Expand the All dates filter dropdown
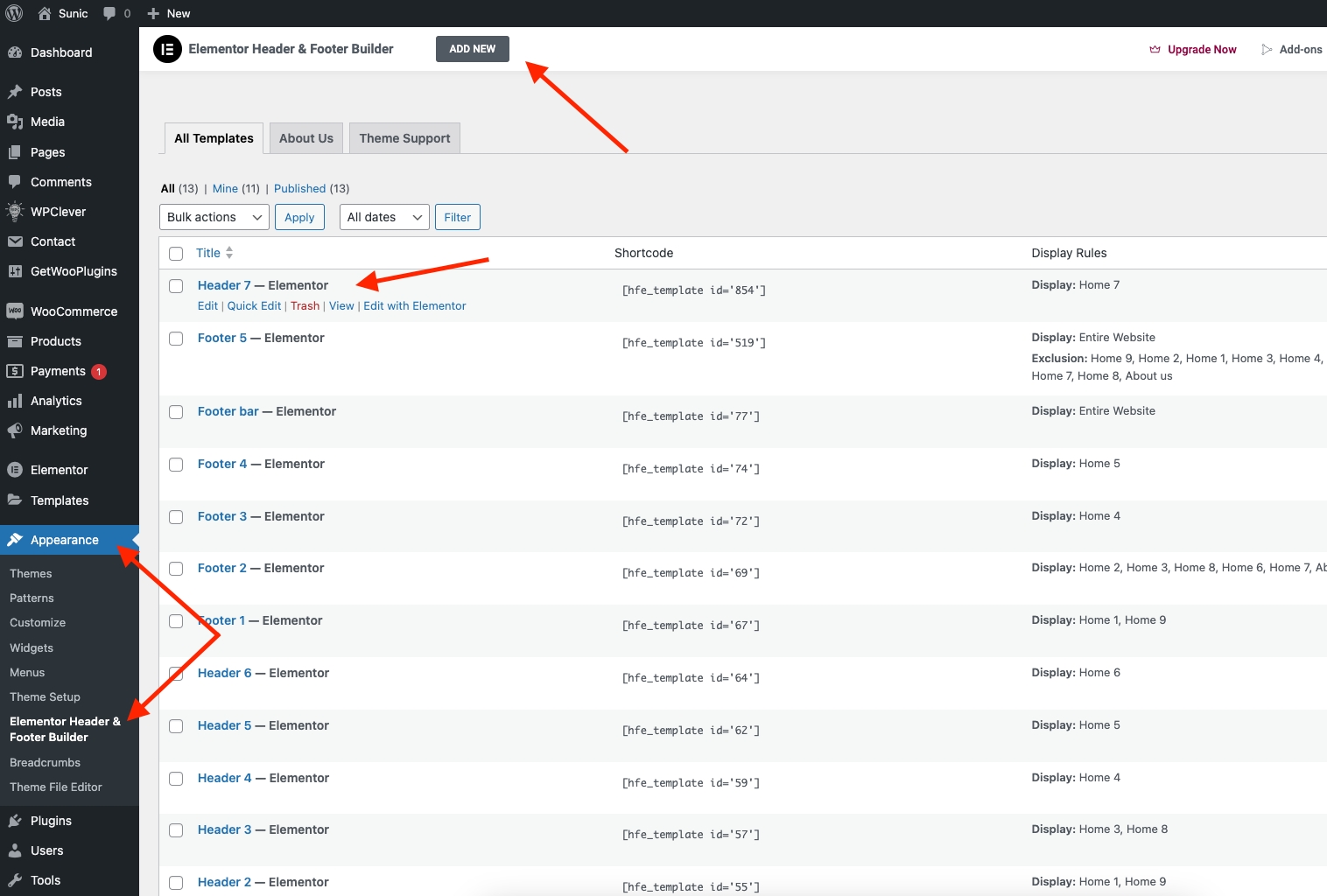 pos(384,217)
